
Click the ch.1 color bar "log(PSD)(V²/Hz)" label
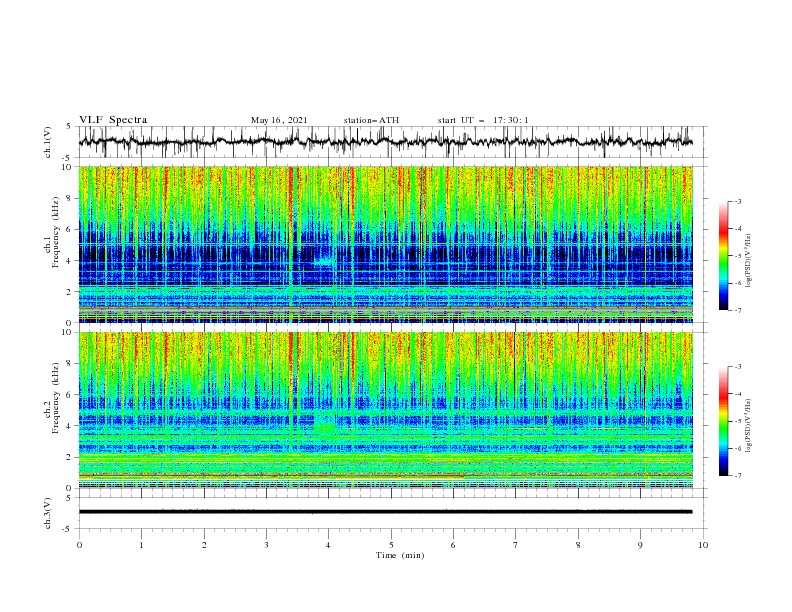[749, 261]
